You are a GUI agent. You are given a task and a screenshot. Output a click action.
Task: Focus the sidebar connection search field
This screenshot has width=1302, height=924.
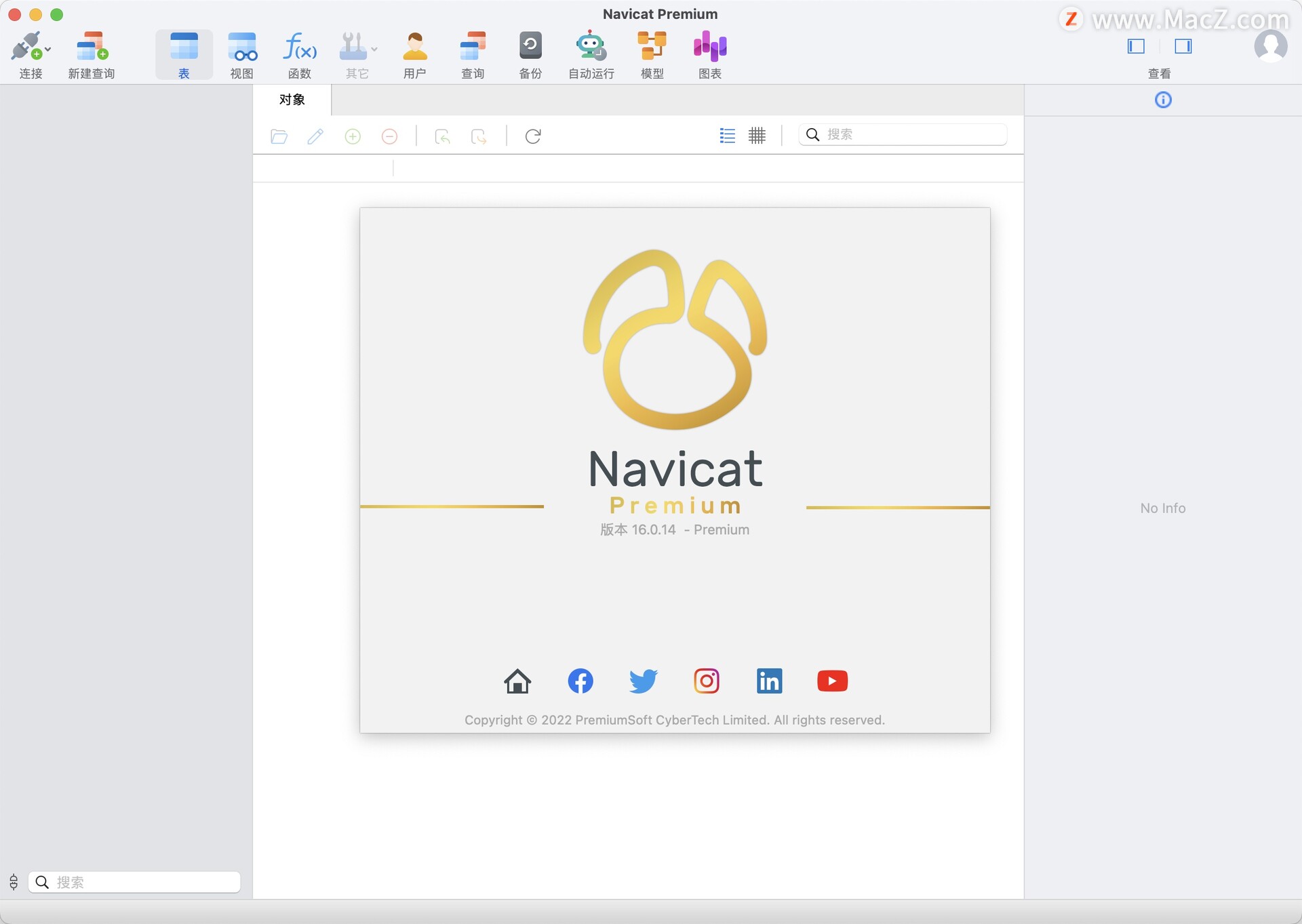click(x=134, y=882)
